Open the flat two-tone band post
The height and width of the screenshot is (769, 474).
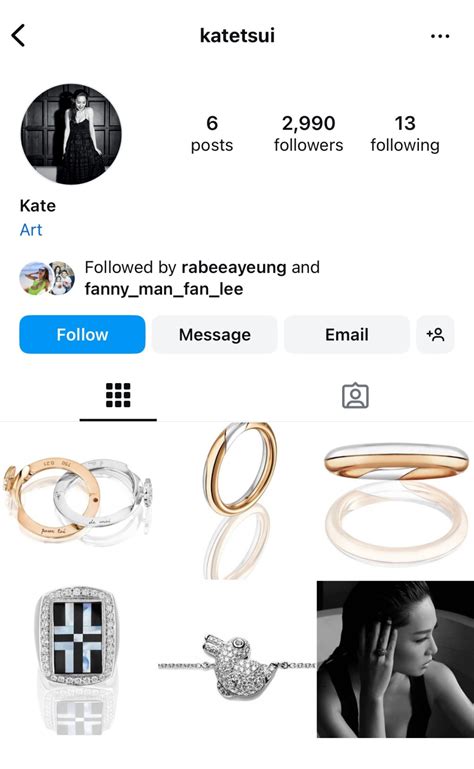pos(395,501)
